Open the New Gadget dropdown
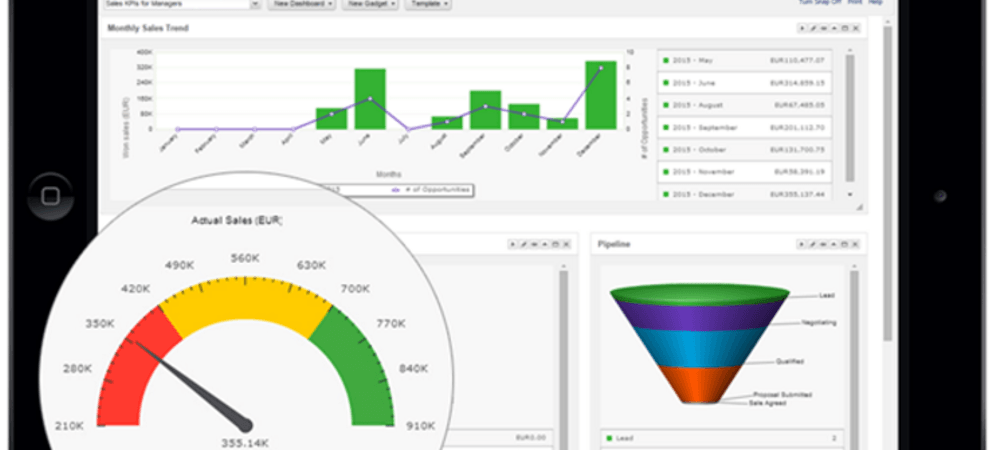The width and height of the screenshot is (997, 450). click(371, 4)
